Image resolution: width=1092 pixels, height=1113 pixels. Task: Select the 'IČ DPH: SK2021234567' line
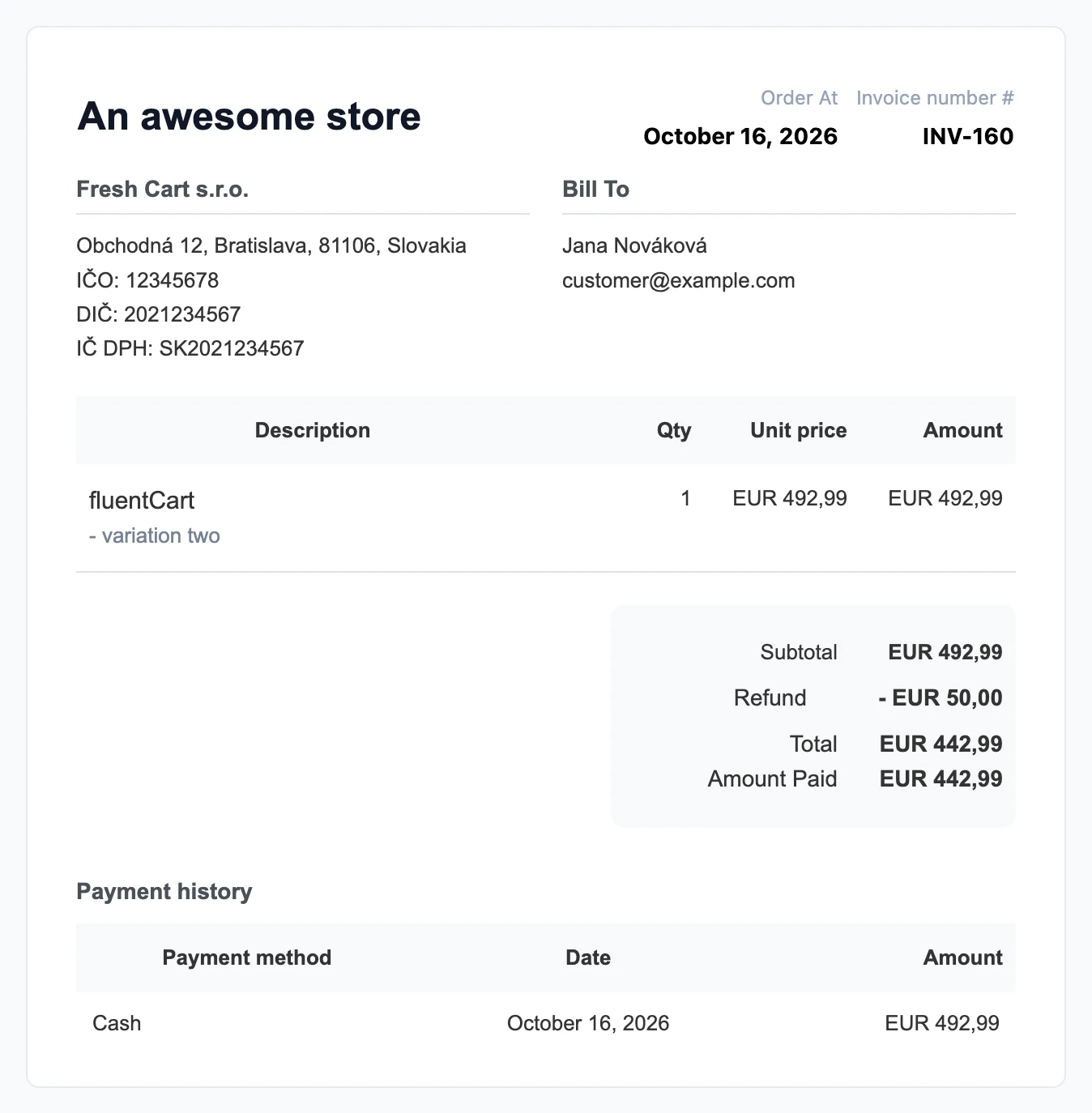[x=190, y=348]
